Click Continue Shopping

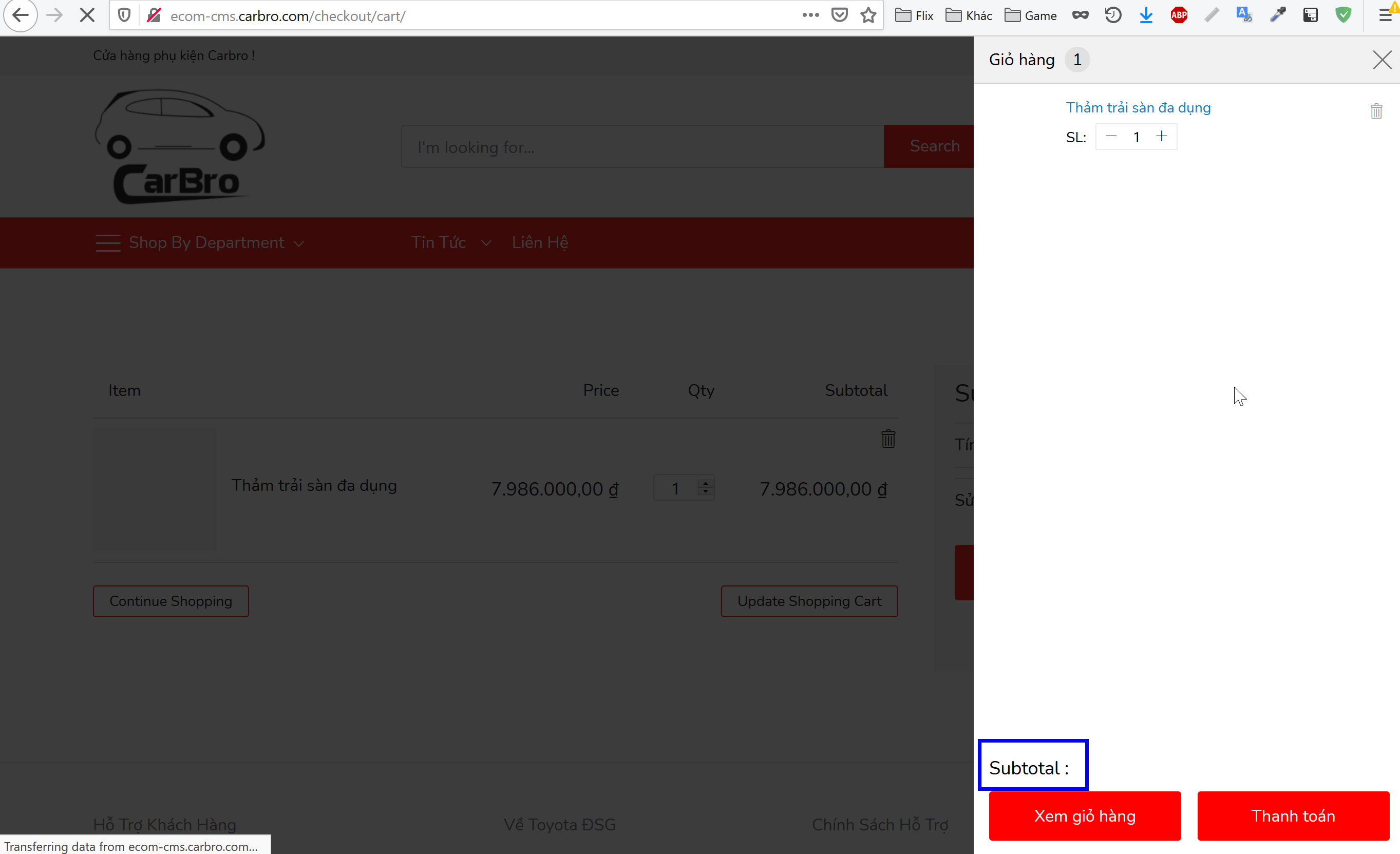pos(171,601)
